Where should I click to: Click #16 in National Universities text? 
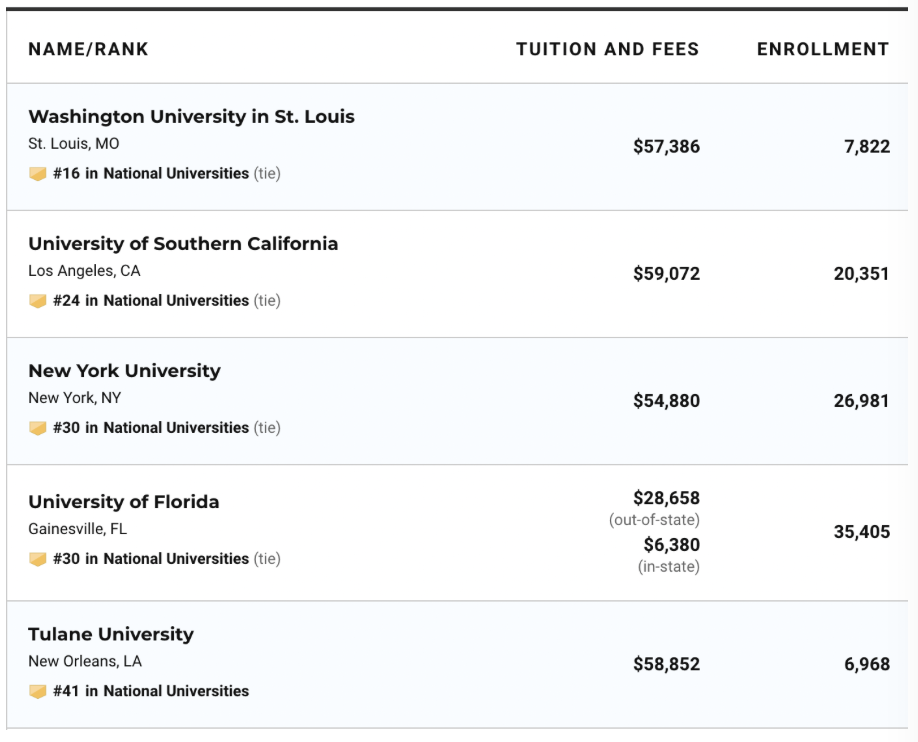151,174
